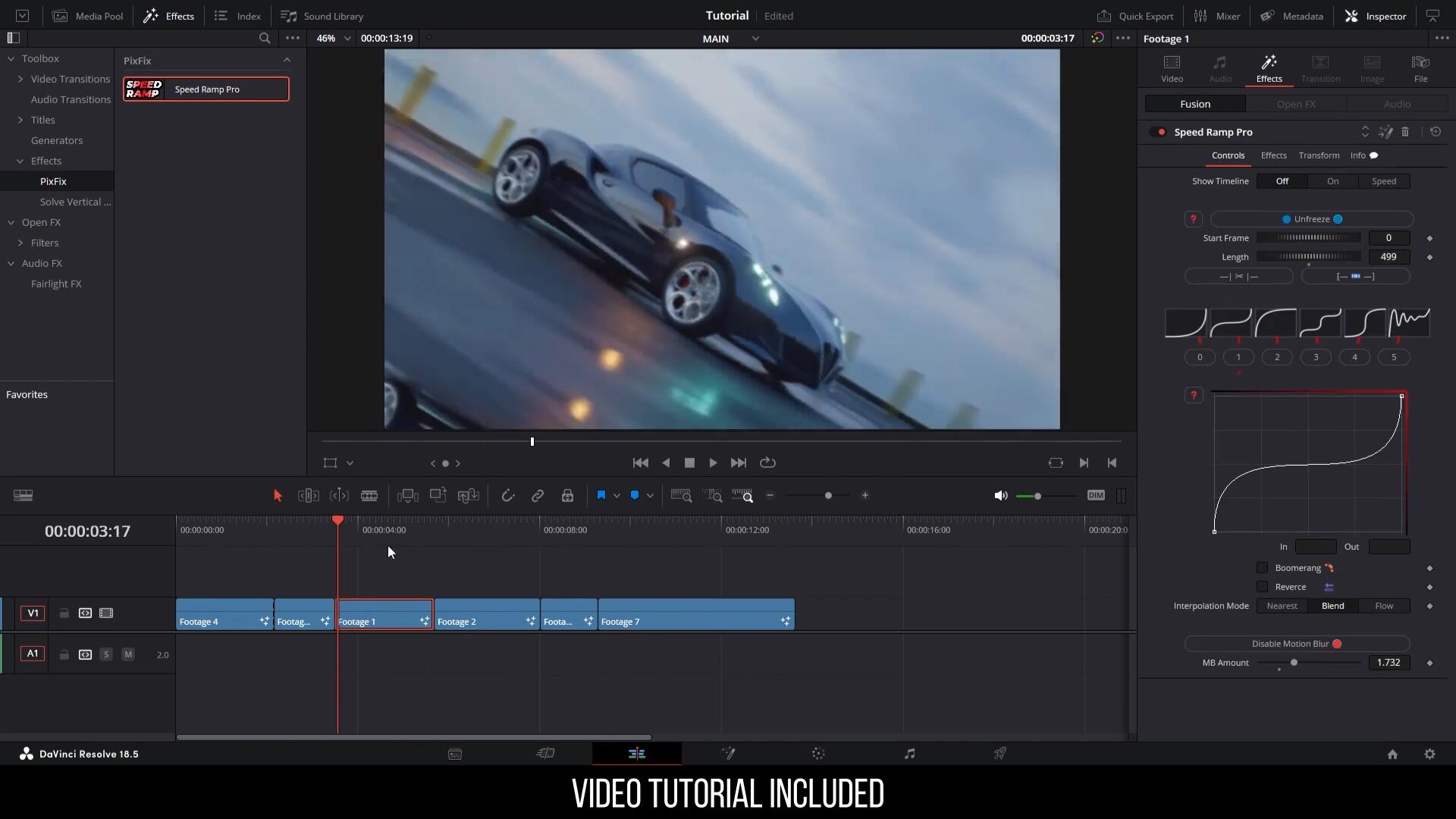Click the position lock padlock icon
Screen dimensions: 1456x819
[567, 496]
